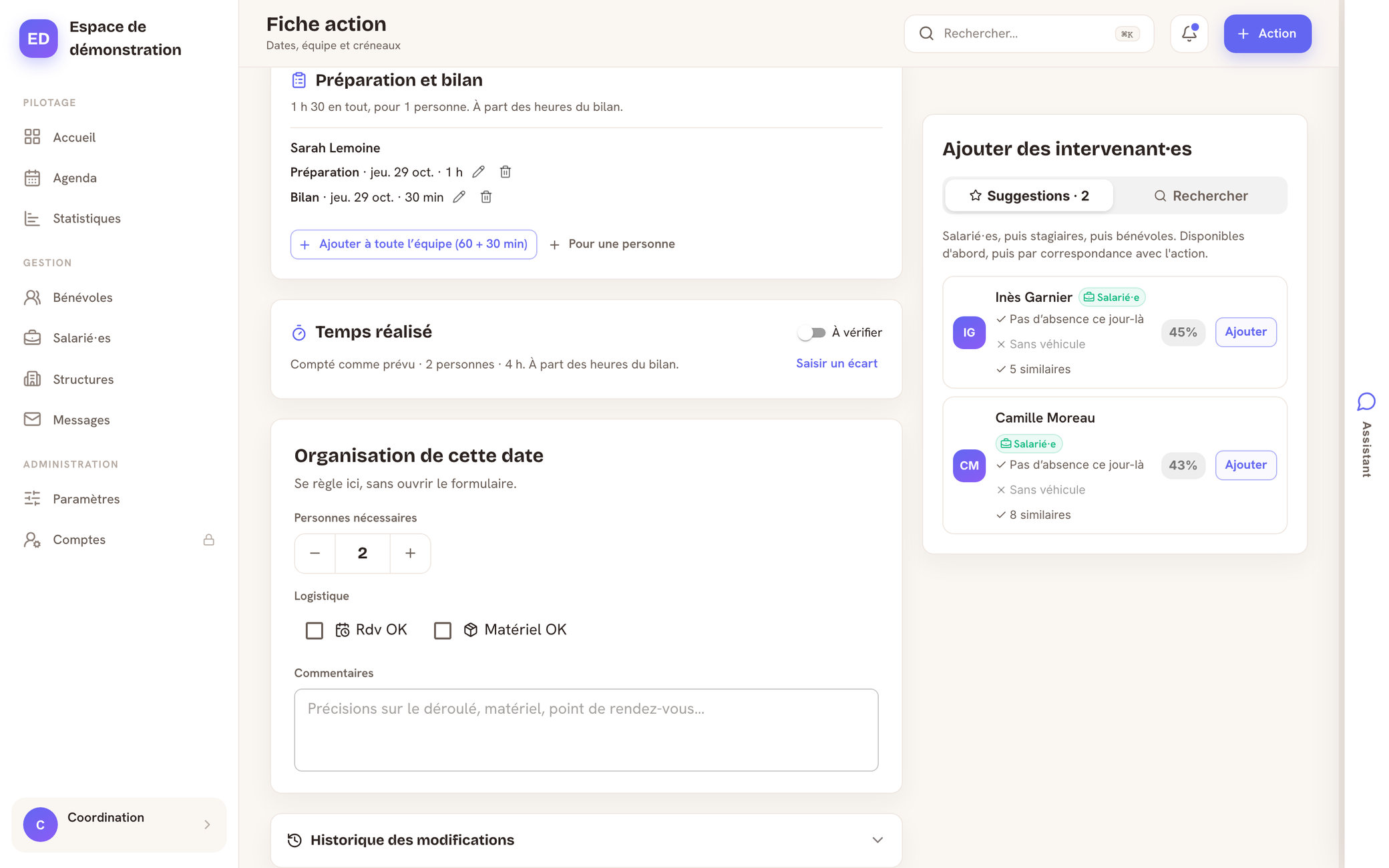Click the Accueil grid icon

point(32,137)
